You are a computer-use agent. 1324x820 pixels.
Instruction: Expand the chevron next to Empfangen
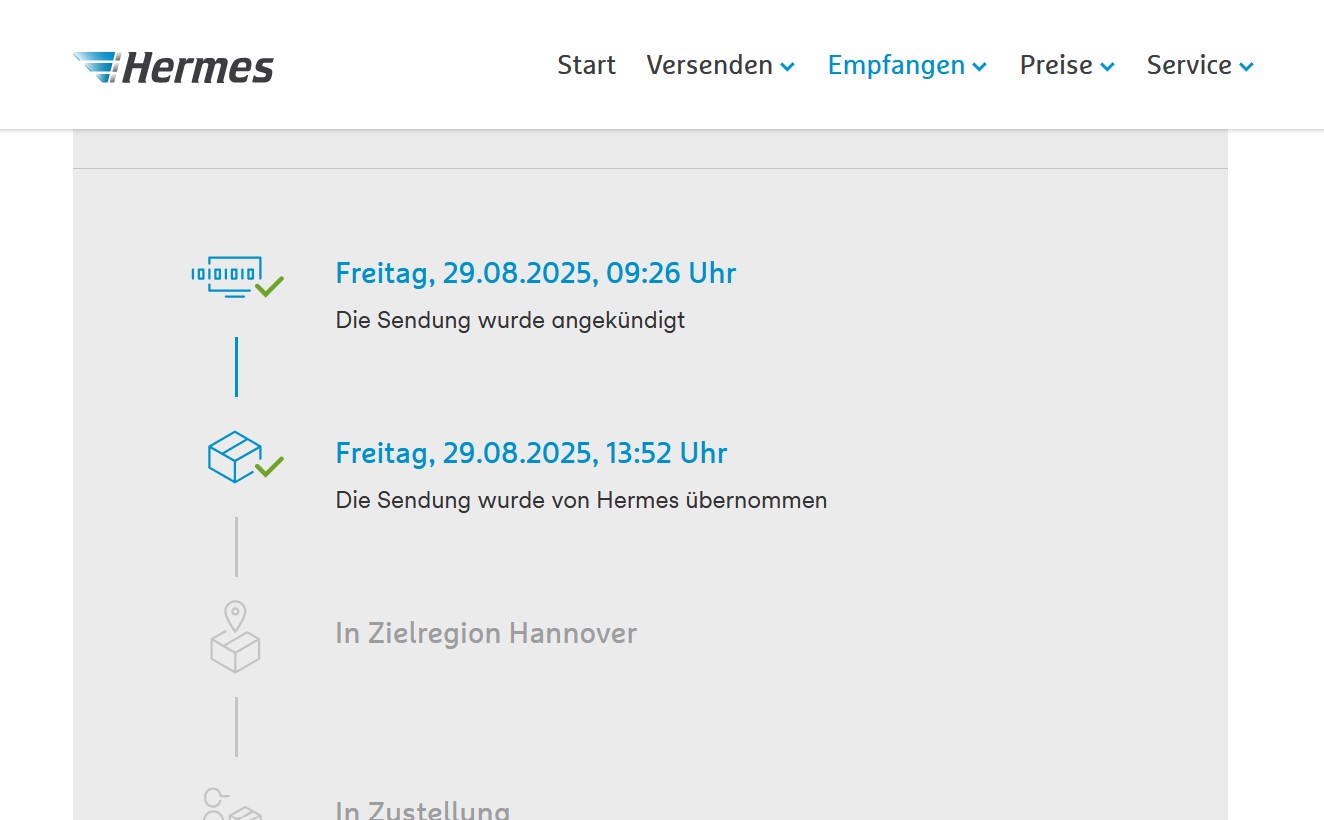pyautogui.click(x=980, y=67)
